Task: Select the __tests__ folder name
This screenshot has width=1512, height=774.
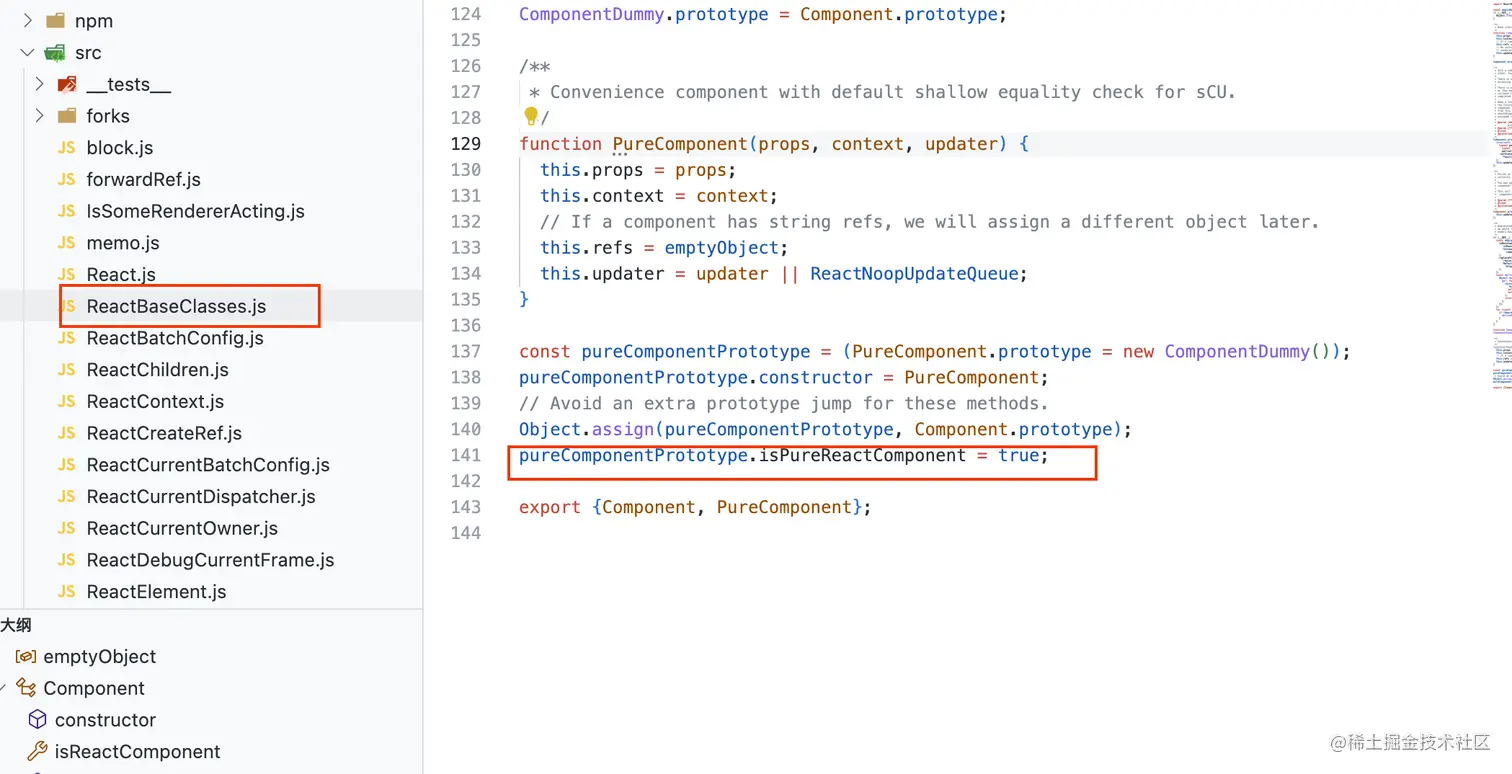Action: (x=129, y=84)
